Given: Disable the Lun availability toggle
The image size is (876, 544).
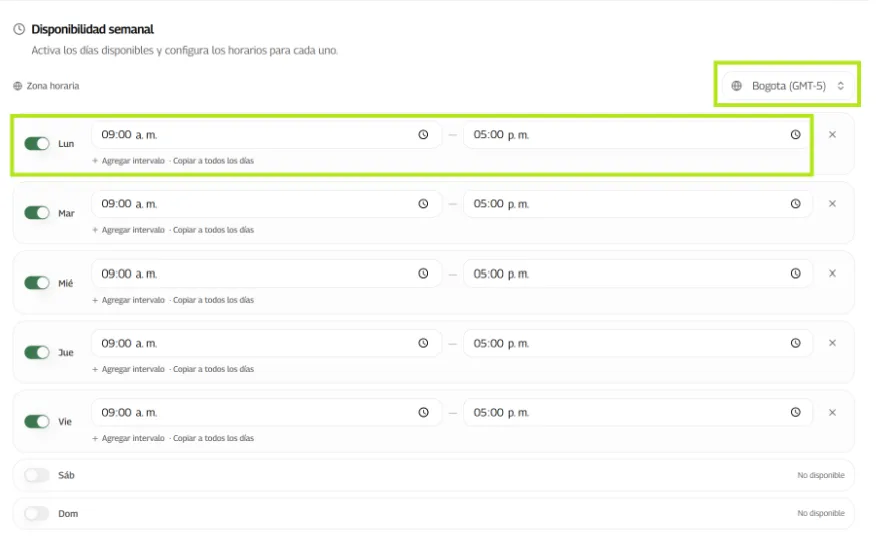Looking at the screenshot, I should click(x=37, y=145).
